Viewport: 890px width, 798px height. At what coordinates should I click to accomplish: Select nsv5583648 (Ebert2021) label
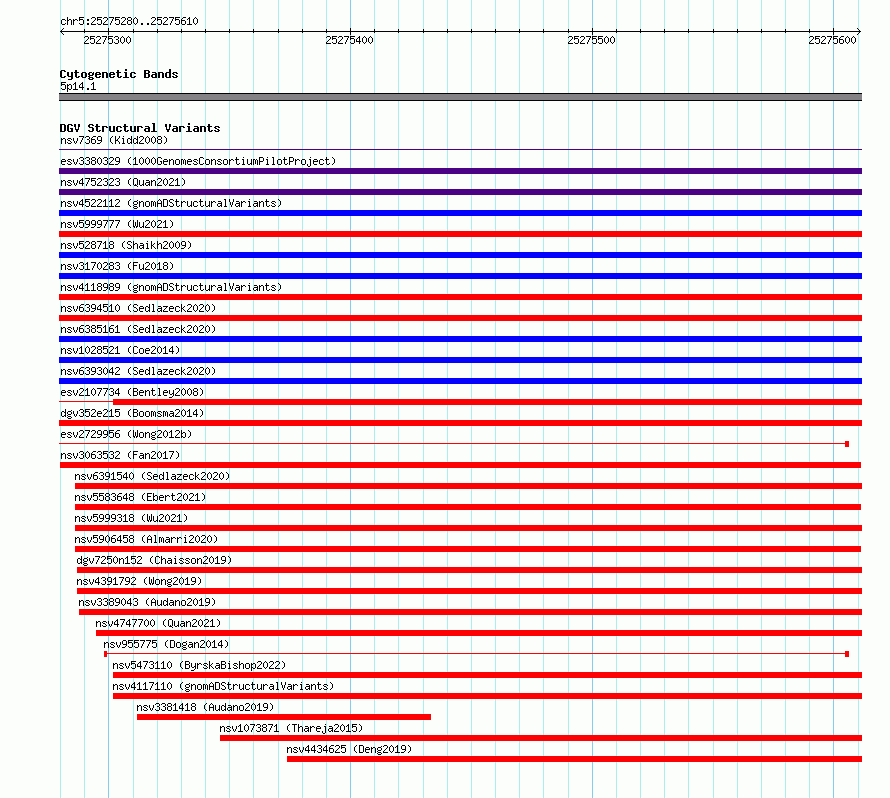140,497
